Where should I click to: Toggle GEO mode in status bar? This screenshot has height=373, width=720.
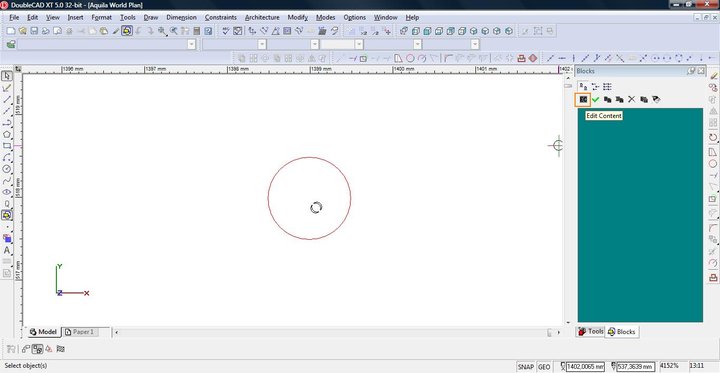click(544, 367)
